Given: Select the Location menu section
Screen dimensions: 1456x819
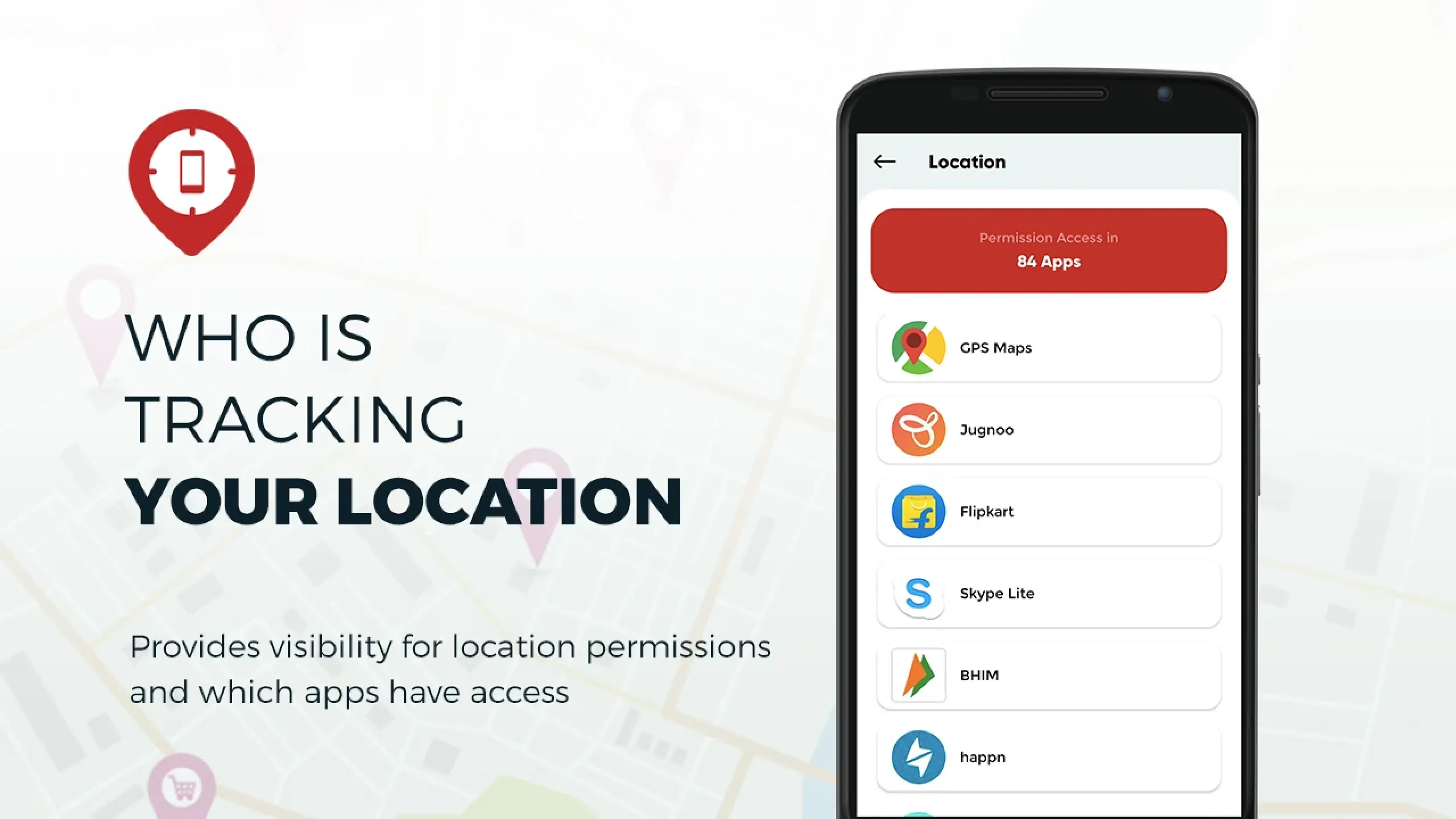Looking at the screenshot, I should click(x=966, y=161).
